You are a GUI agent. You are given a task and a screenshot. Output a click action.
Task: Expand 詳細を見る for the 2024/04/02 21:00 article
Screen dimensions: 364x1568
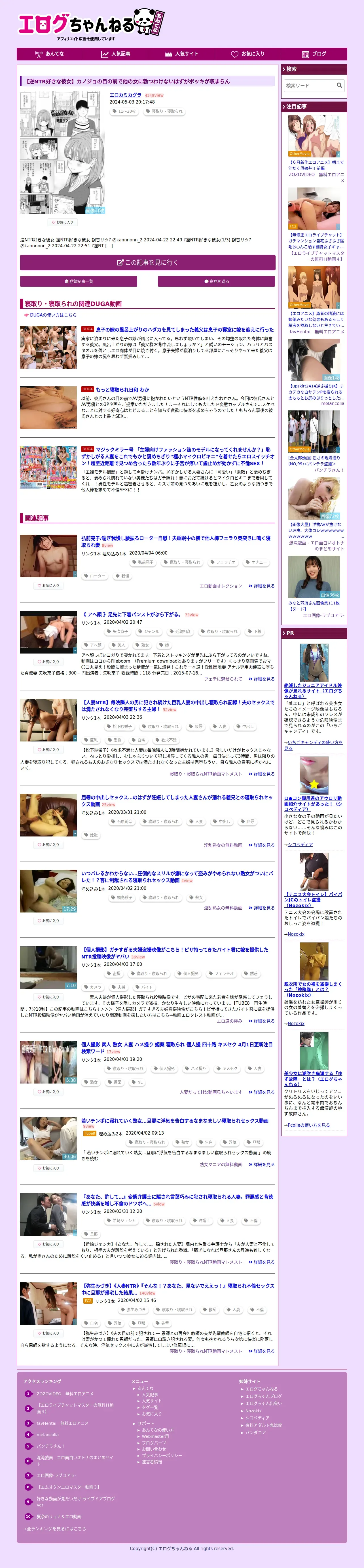(x=262, y=908)
